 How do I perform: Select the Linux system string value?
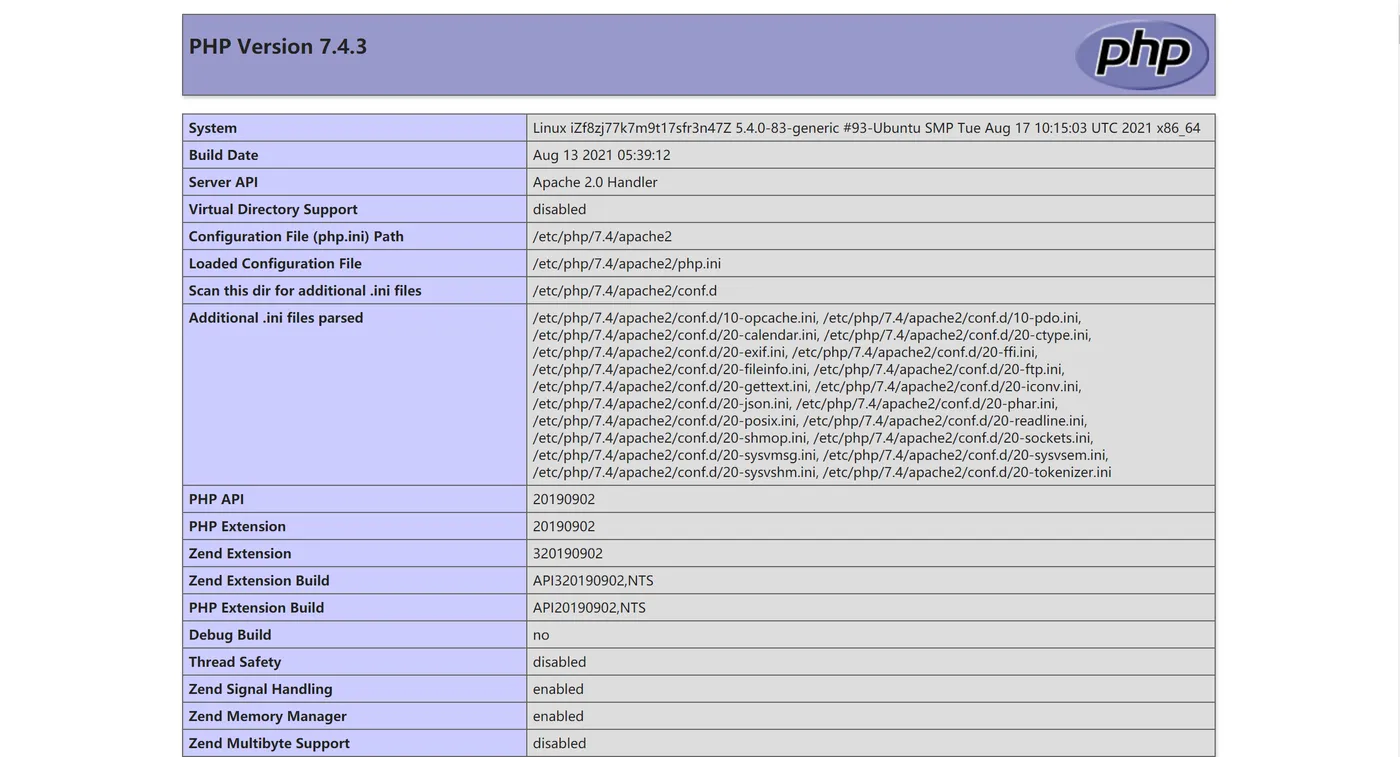867,128
